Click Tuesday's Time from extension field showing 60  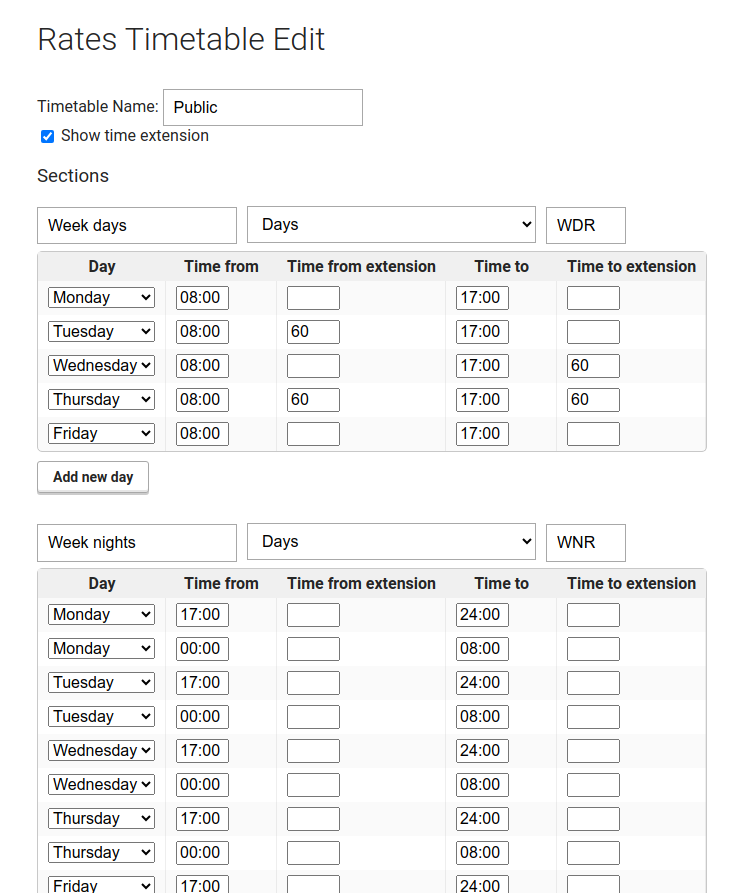(x=313, y=331)
